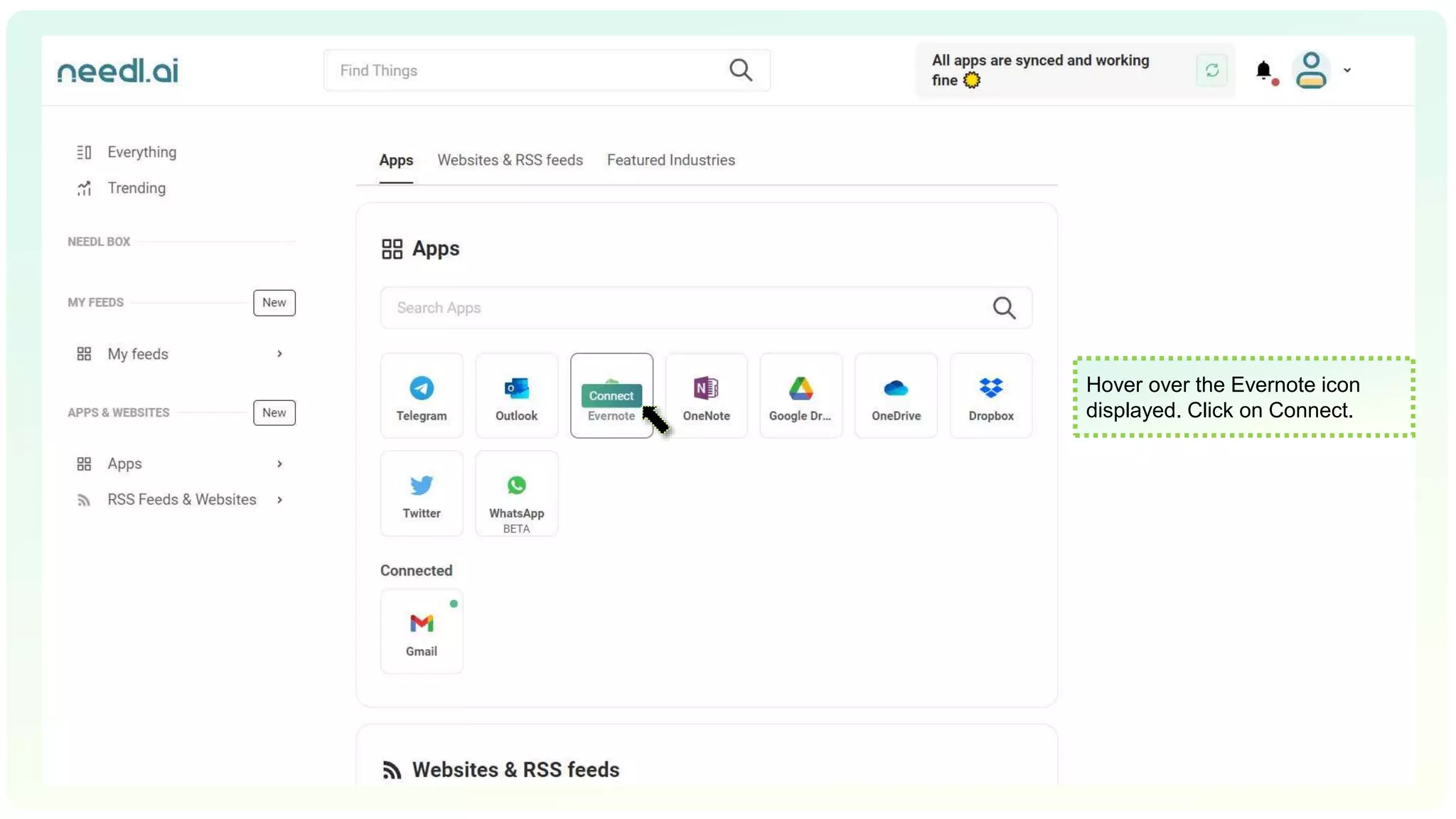This screenshot has height=819, width=1456.
Task: Click the Websites & RSS feeds section heading
Action: click(515, 770)
